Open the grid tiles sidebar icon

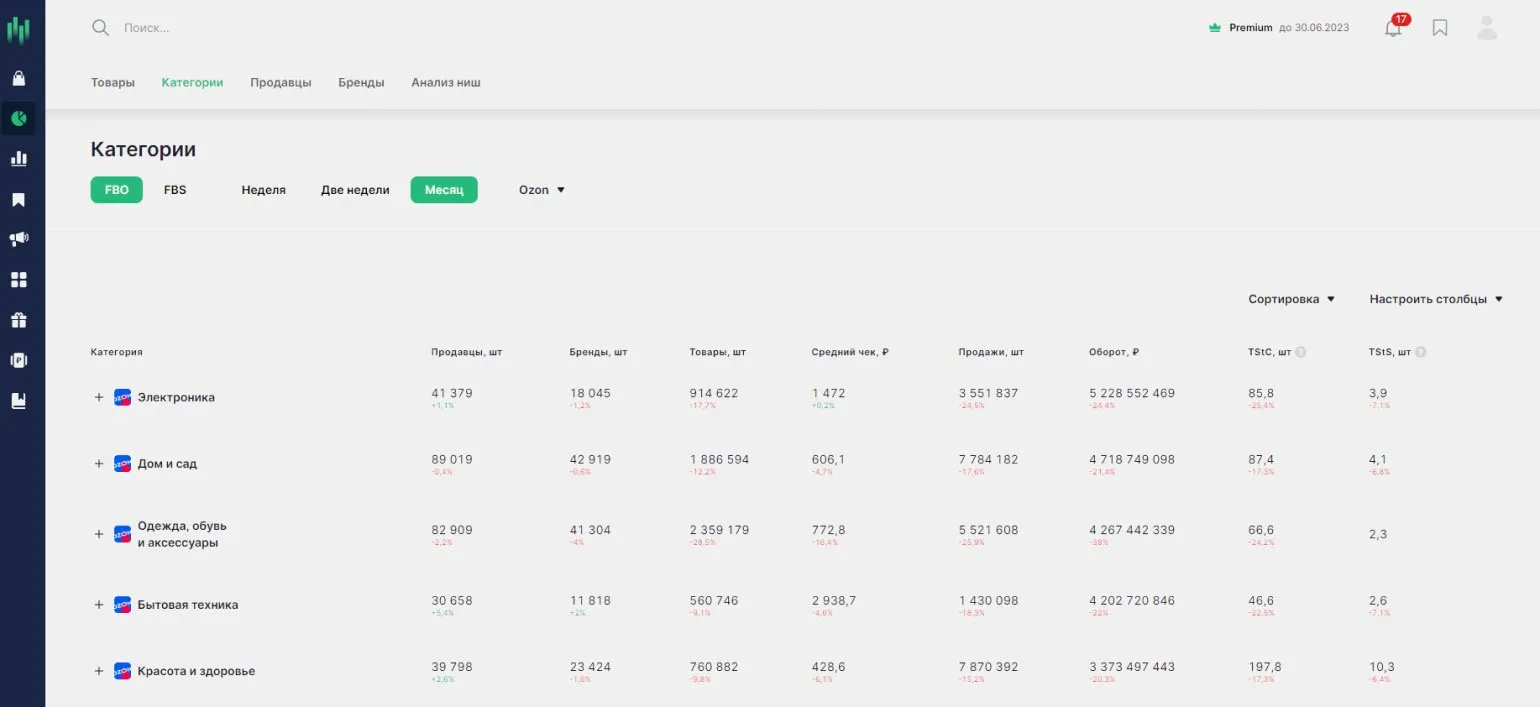(18, 279)
